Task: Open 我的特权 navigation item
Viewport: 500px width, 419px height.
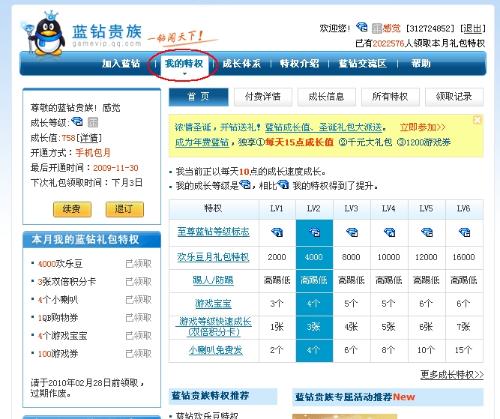Action: coord(184,63)
